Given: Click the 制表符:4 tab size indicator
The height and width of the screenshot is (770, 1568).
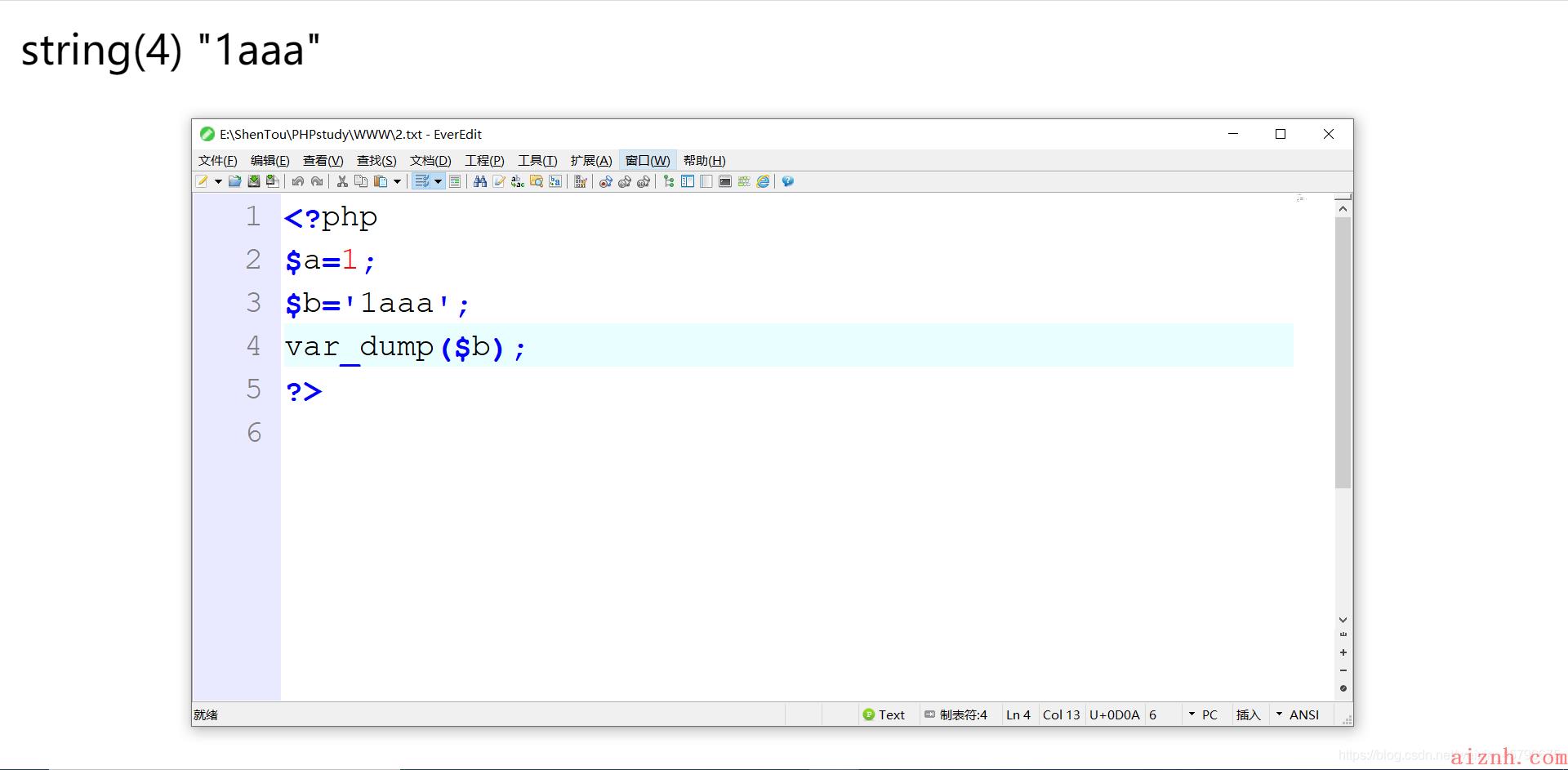Looking at the screenshot, I should (956, 714).
